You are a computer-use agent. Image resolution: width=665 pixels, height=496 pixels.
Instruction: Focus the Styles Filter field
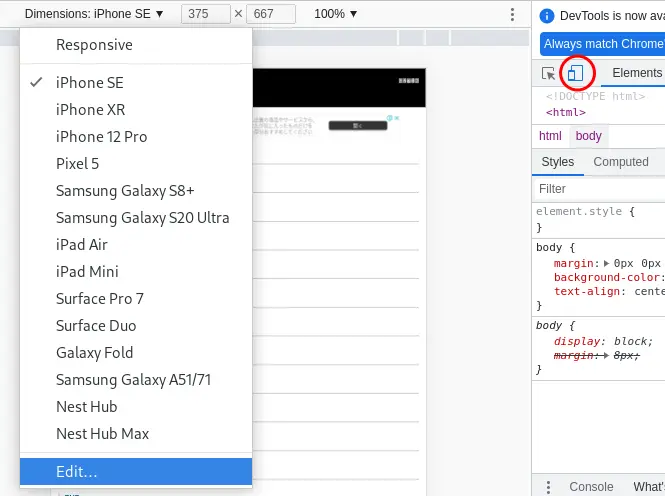pyautogui.click(x=598, y=189)
